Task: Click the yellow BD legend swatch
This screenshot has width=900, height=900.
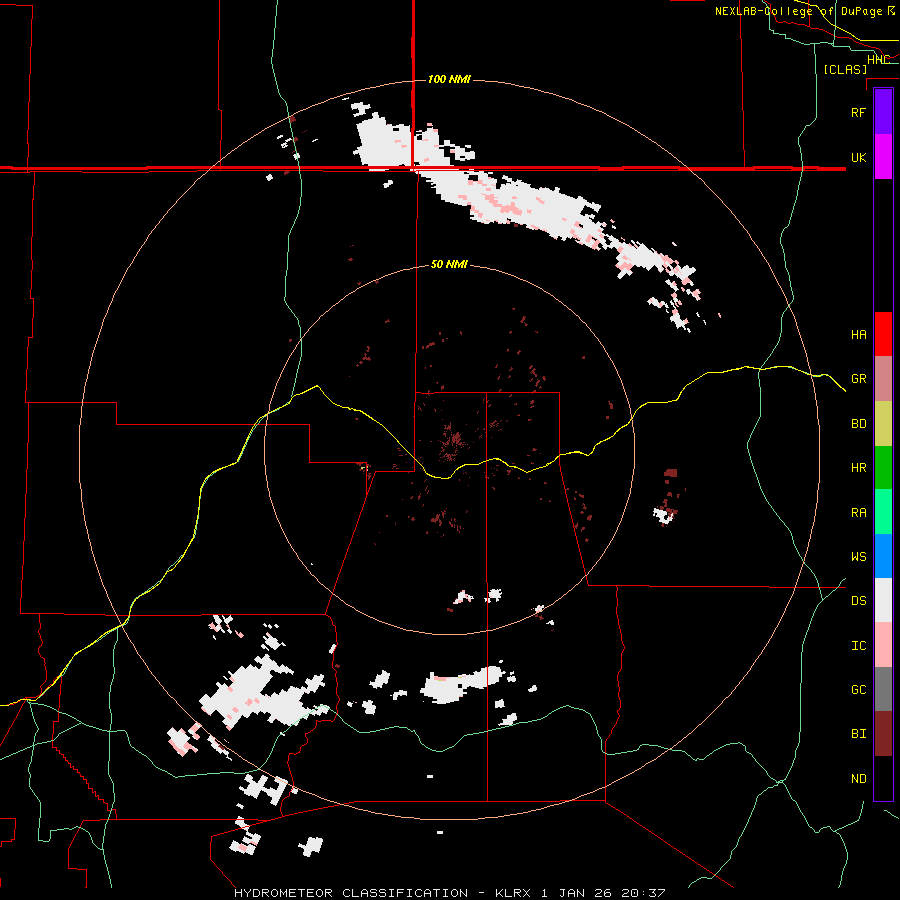Action: (883, 424)
